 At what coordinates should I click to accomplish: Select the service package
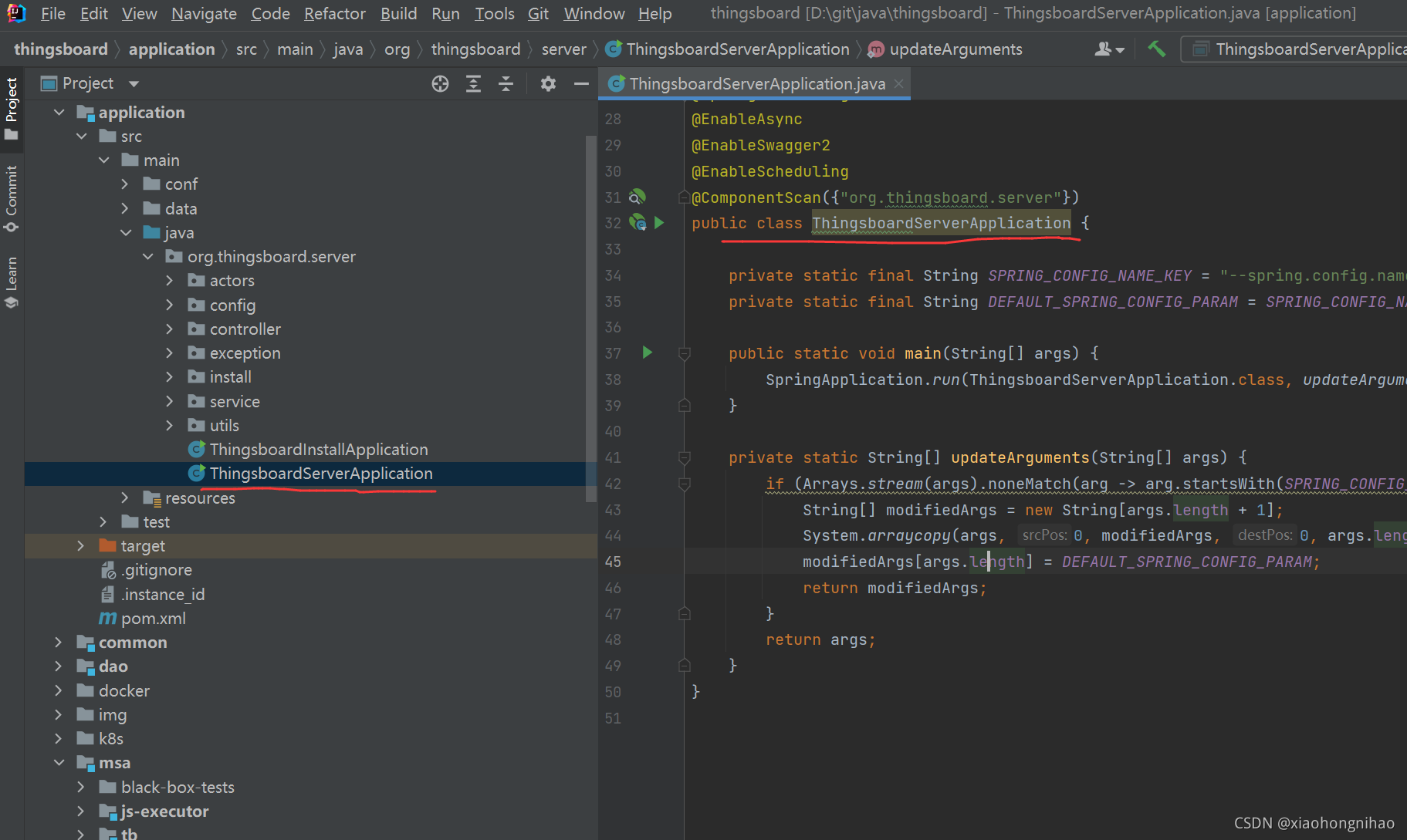(x=224, y=402)
